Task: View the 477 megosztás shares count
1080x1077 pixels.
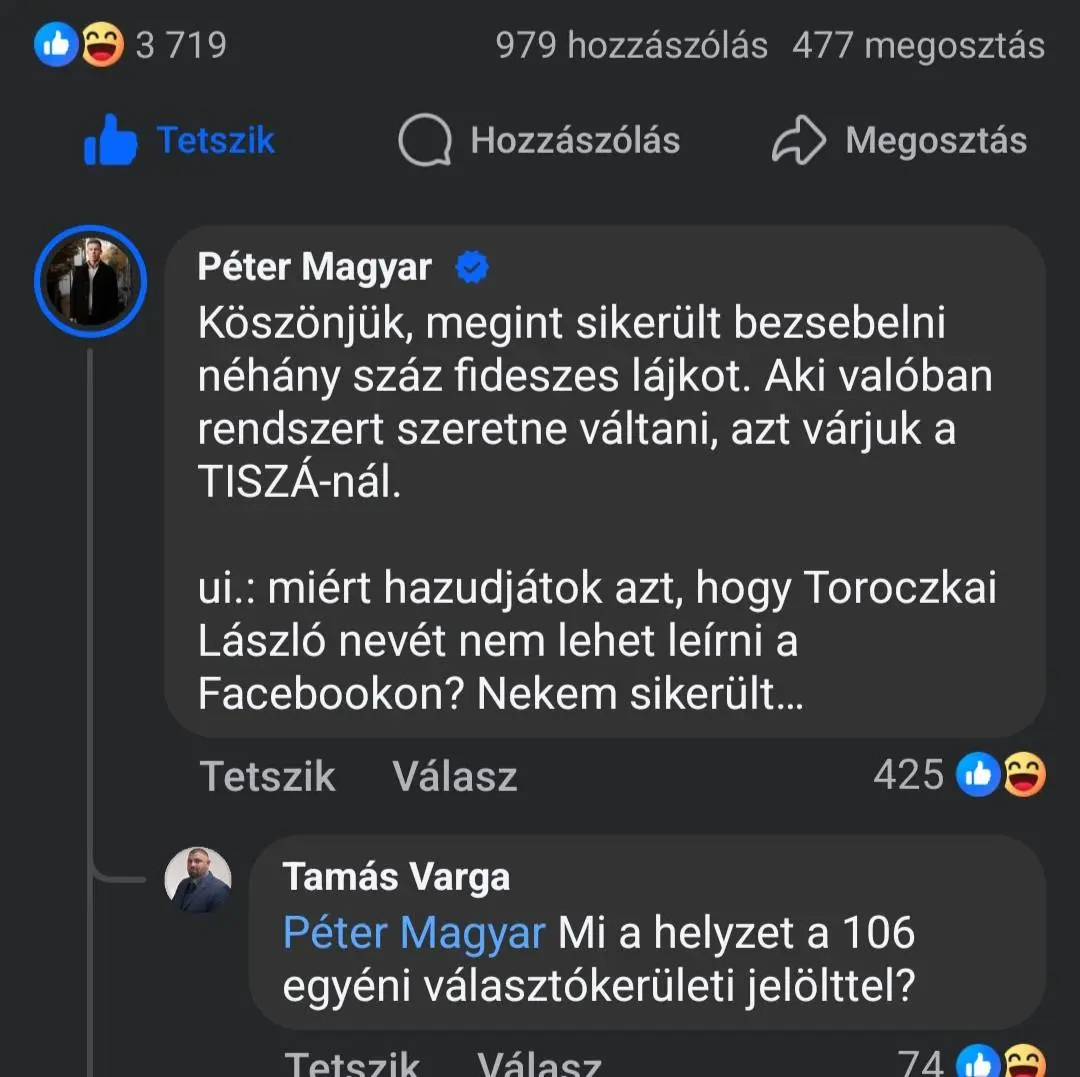Action: [x=918, y=45]
